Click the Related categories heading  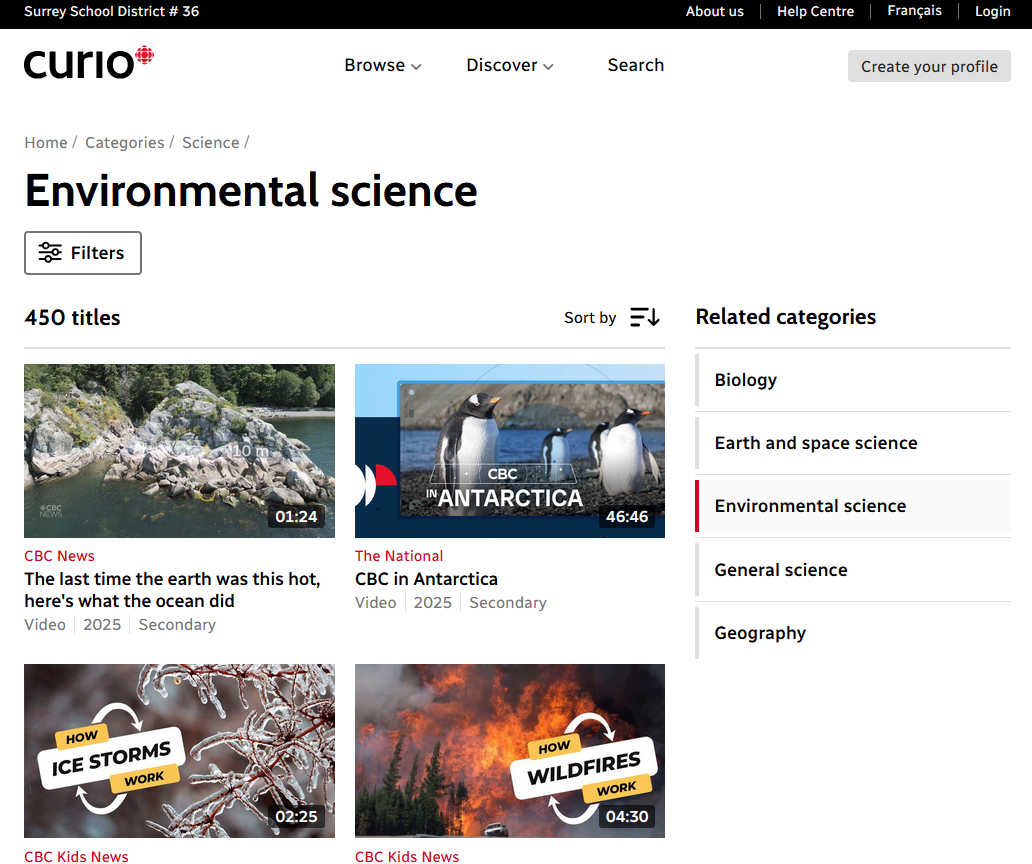click(x=786, y=317)
